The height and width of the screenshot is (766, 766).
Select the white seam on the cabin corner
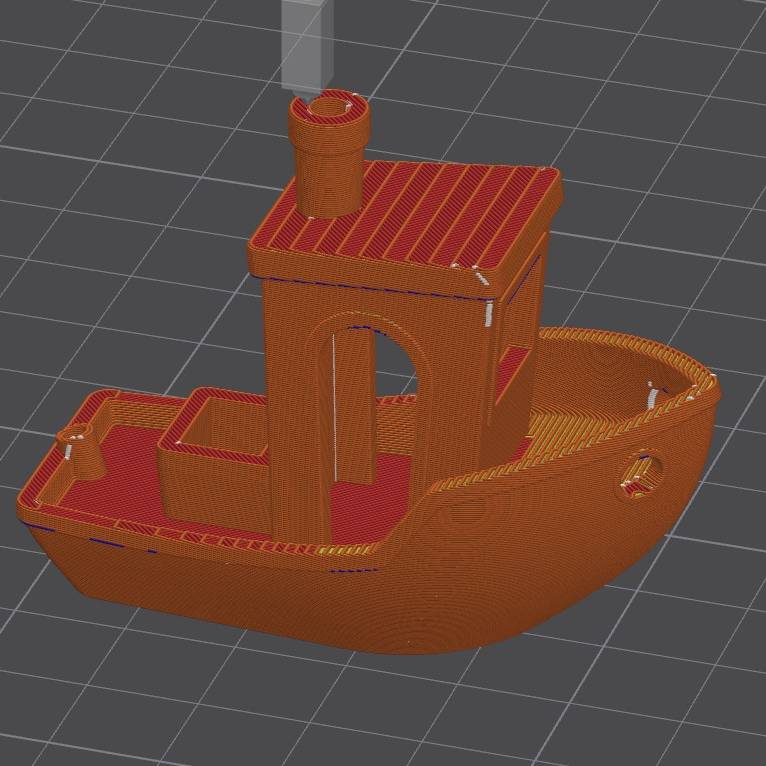pos(489,312)
